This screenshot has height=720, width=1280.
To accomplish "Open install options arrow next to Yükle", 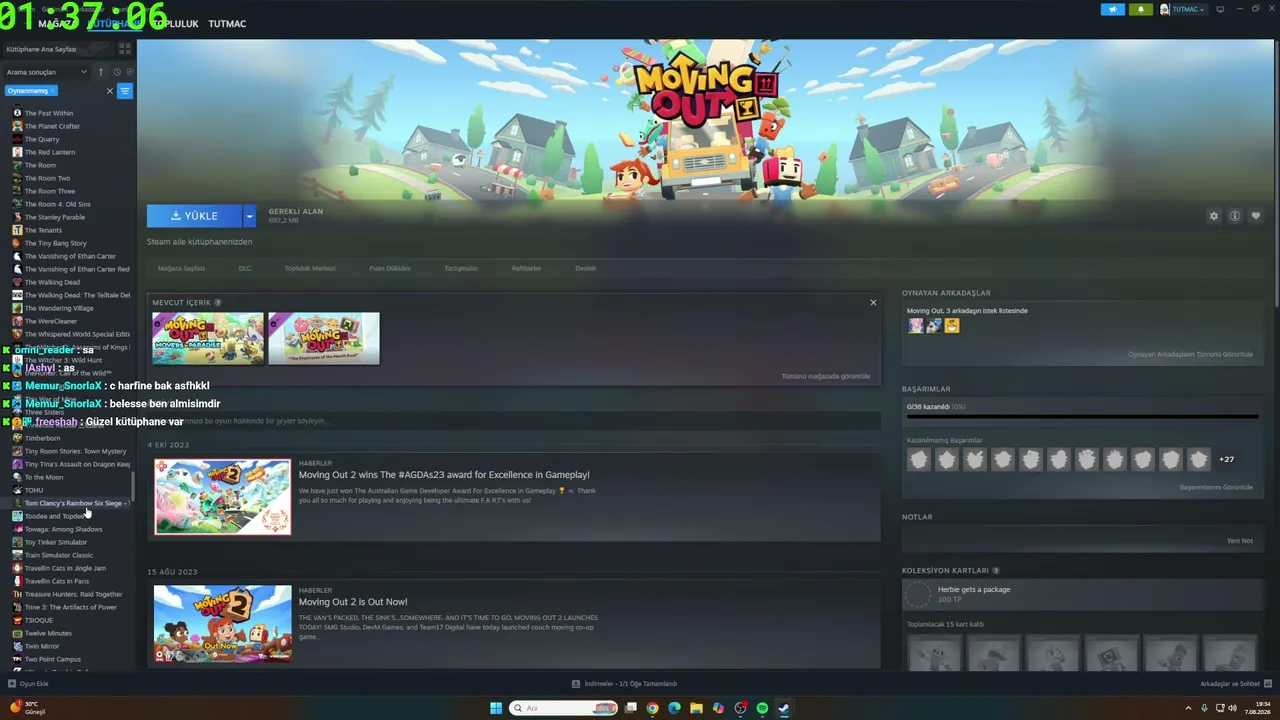I will pyautogui.click(x=250, y=216).
